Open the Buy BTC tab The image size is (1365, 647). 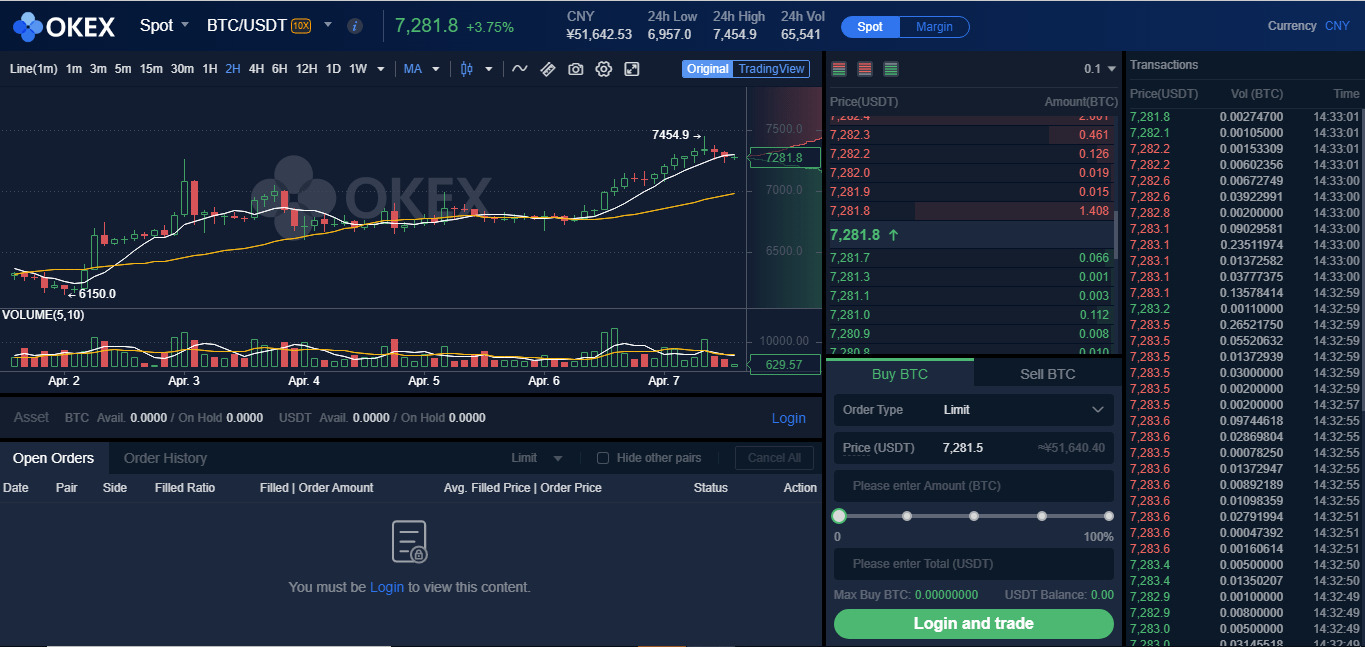click(x=900, y=374)
